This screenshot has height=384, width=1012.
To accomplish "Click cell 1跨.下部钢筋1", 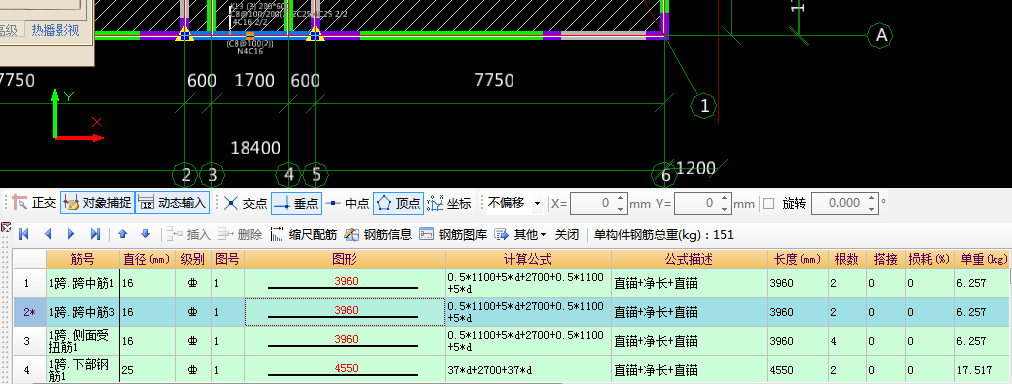I will click(x=83, y=370).
